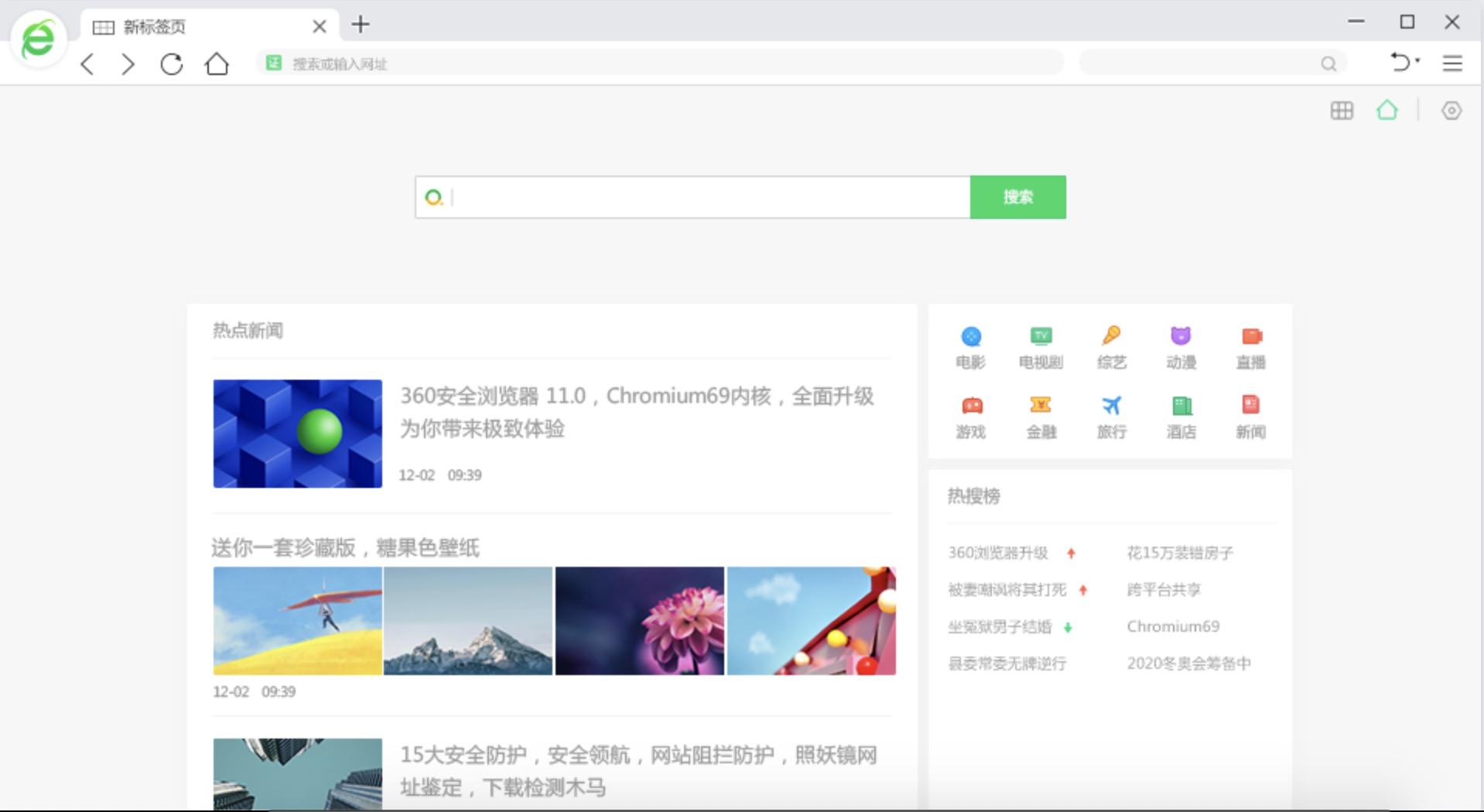Open the 直播 live streaming icon
The image size is (1484, 812).
(x=1250, y=346)
